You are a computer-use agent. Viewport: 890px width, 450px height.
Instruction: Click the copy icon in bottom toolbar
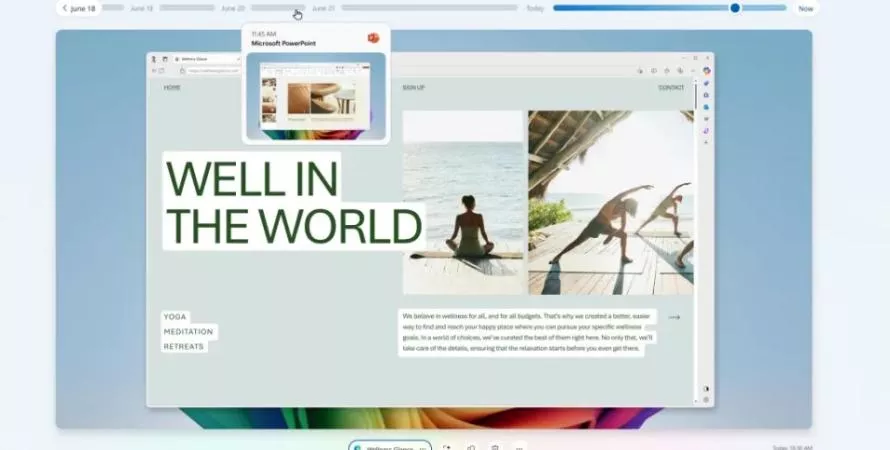point(471,448)
